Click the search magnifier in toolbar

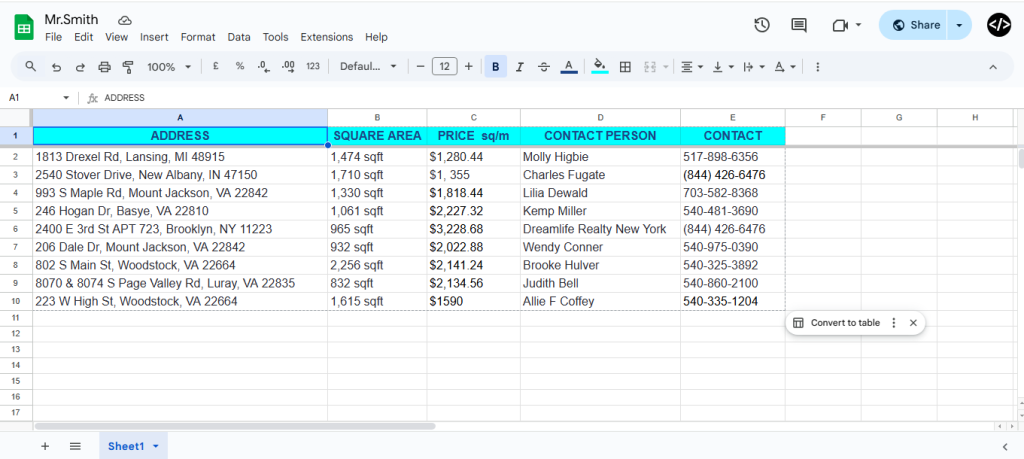[x=30, y=67]
